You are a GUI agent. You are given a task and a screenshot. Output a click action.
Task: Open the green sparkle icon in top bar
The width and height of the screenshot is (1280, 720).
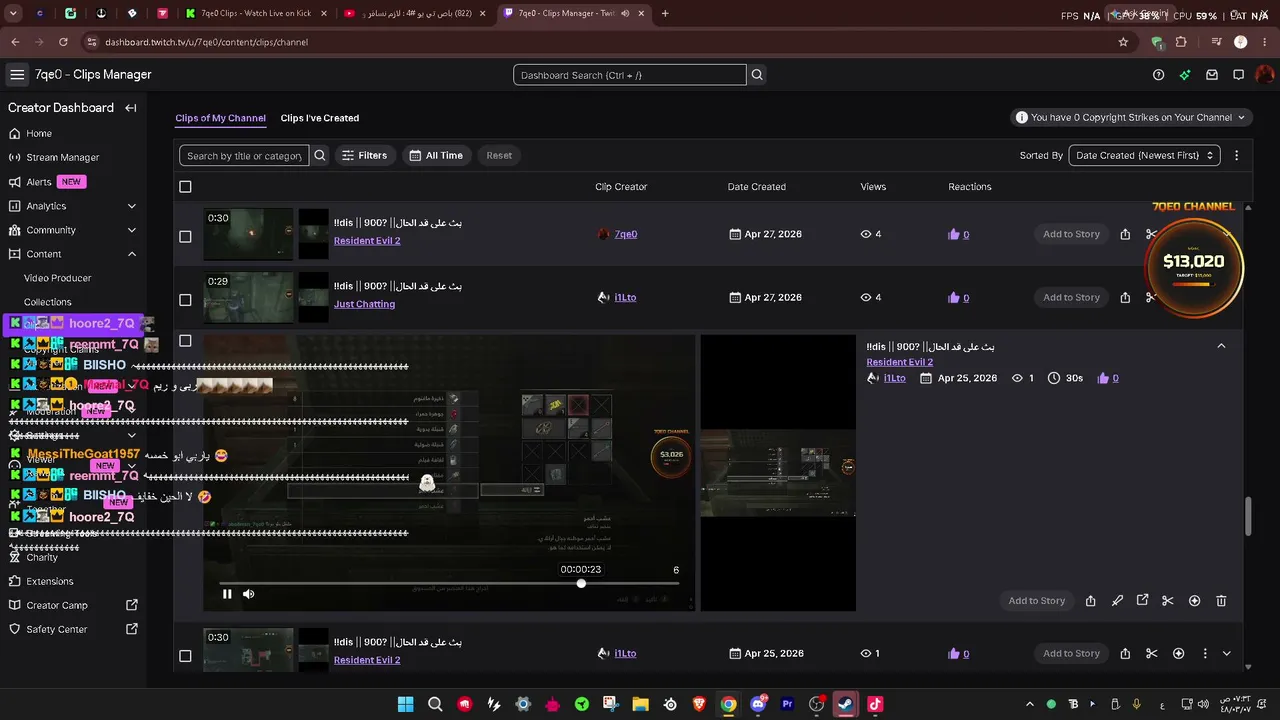1185,75
